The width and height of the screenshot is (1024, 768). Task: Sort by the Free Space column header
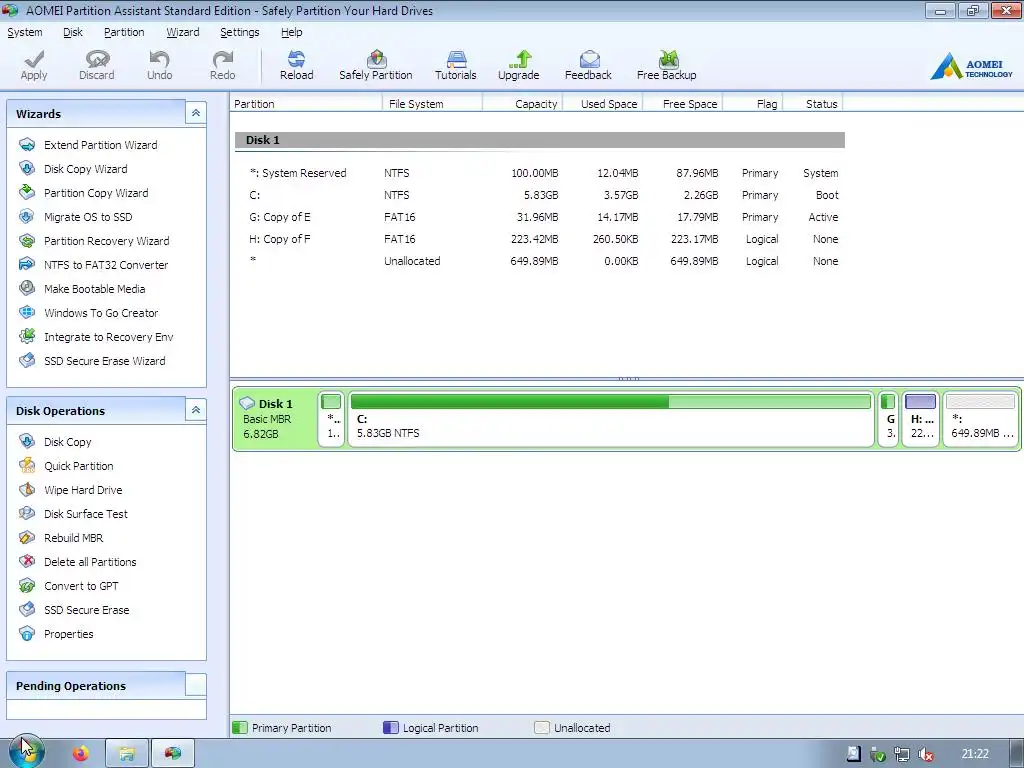coord(682,104)
